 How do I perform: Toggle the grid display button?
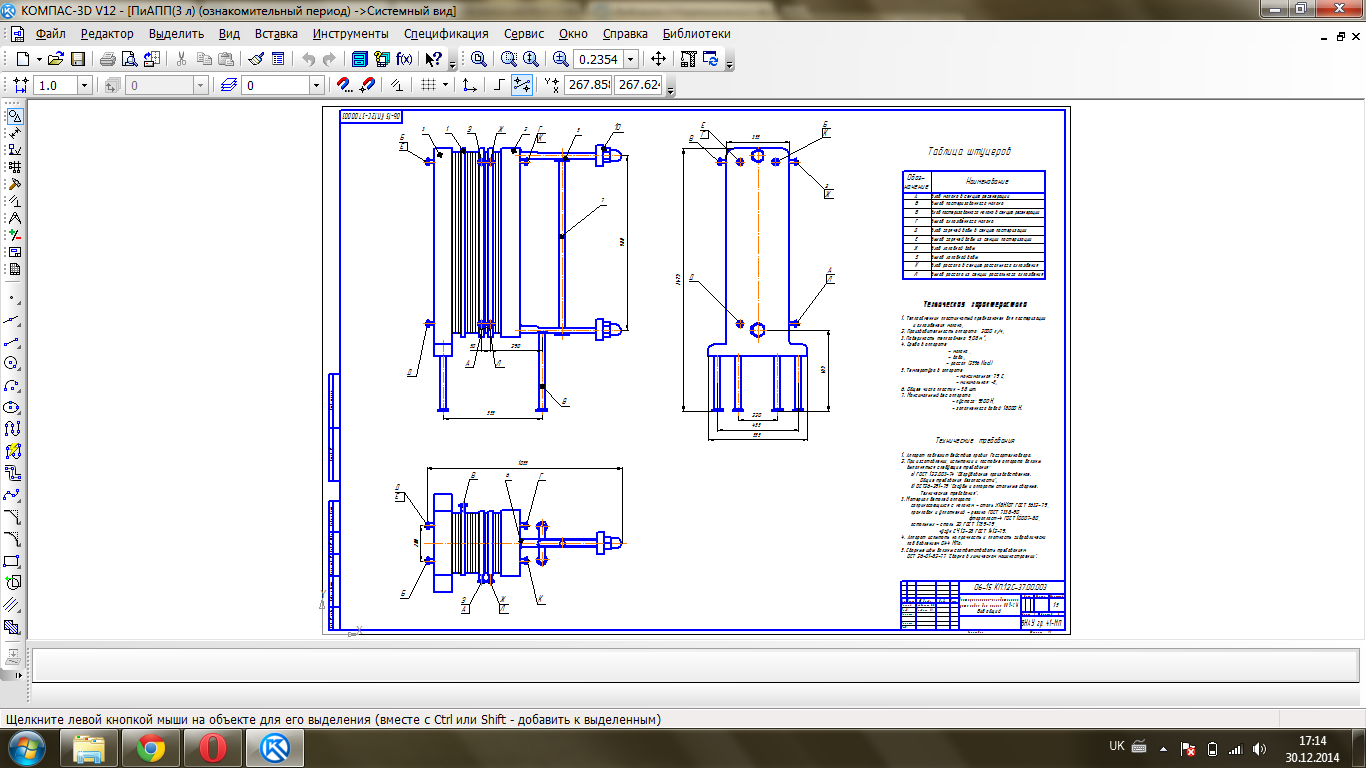click(428, 85)
